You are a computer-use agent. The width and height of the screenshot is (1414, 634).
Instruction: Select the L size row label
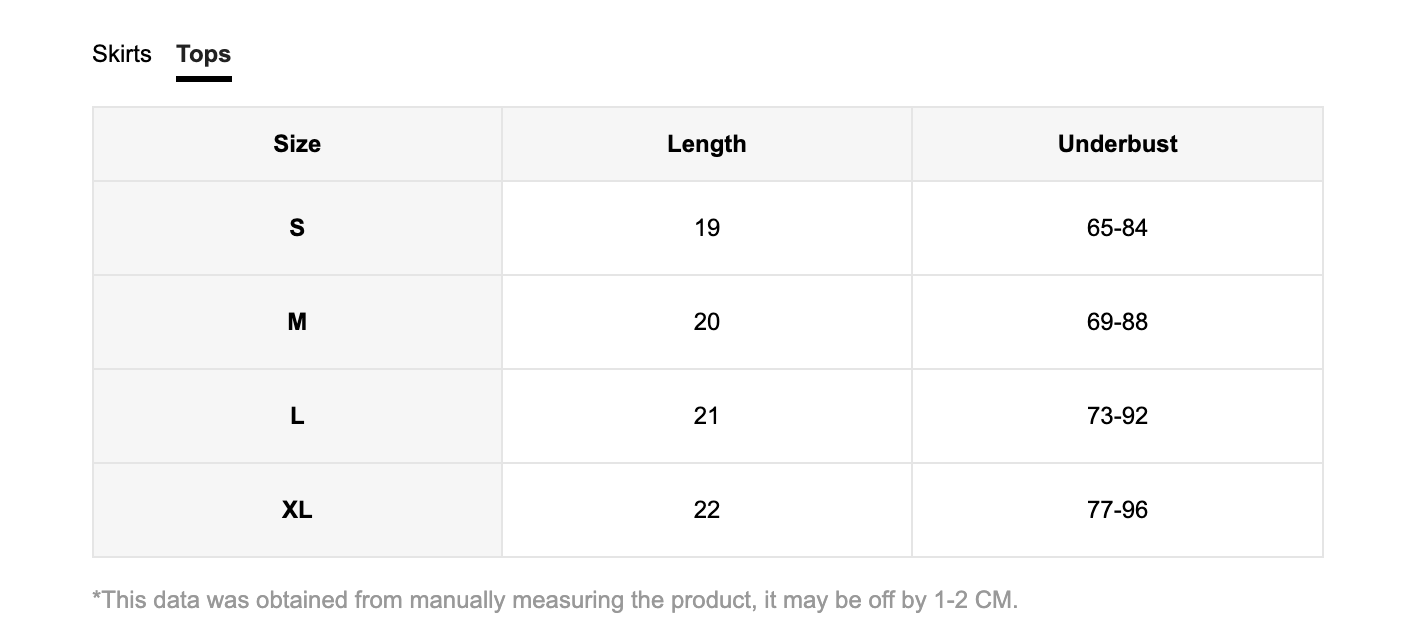coord(297,416)
